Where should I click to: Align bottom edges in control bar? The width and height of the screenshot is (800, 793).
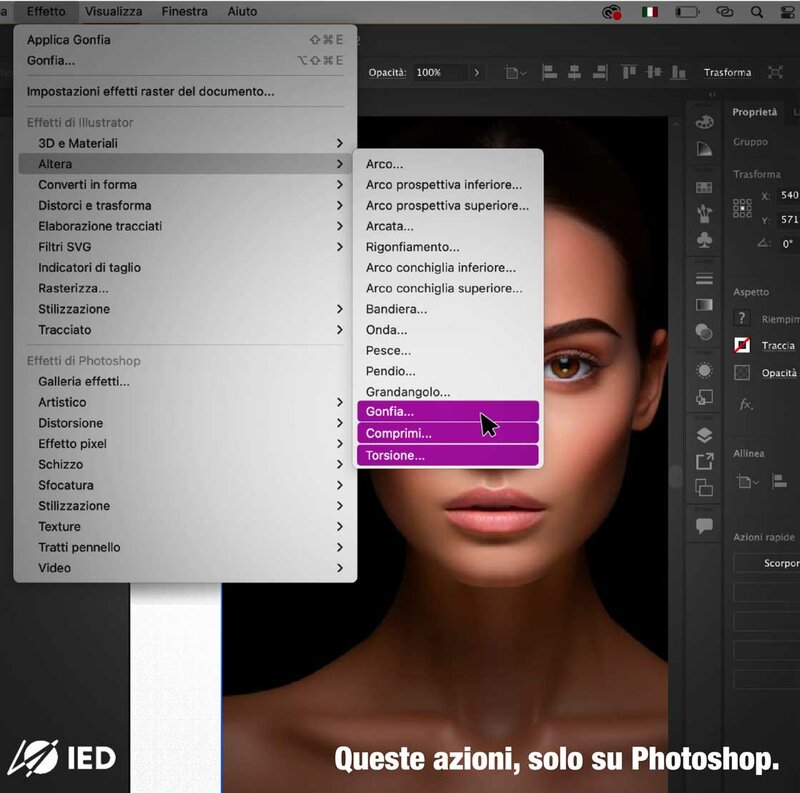(x=678, y=72)
